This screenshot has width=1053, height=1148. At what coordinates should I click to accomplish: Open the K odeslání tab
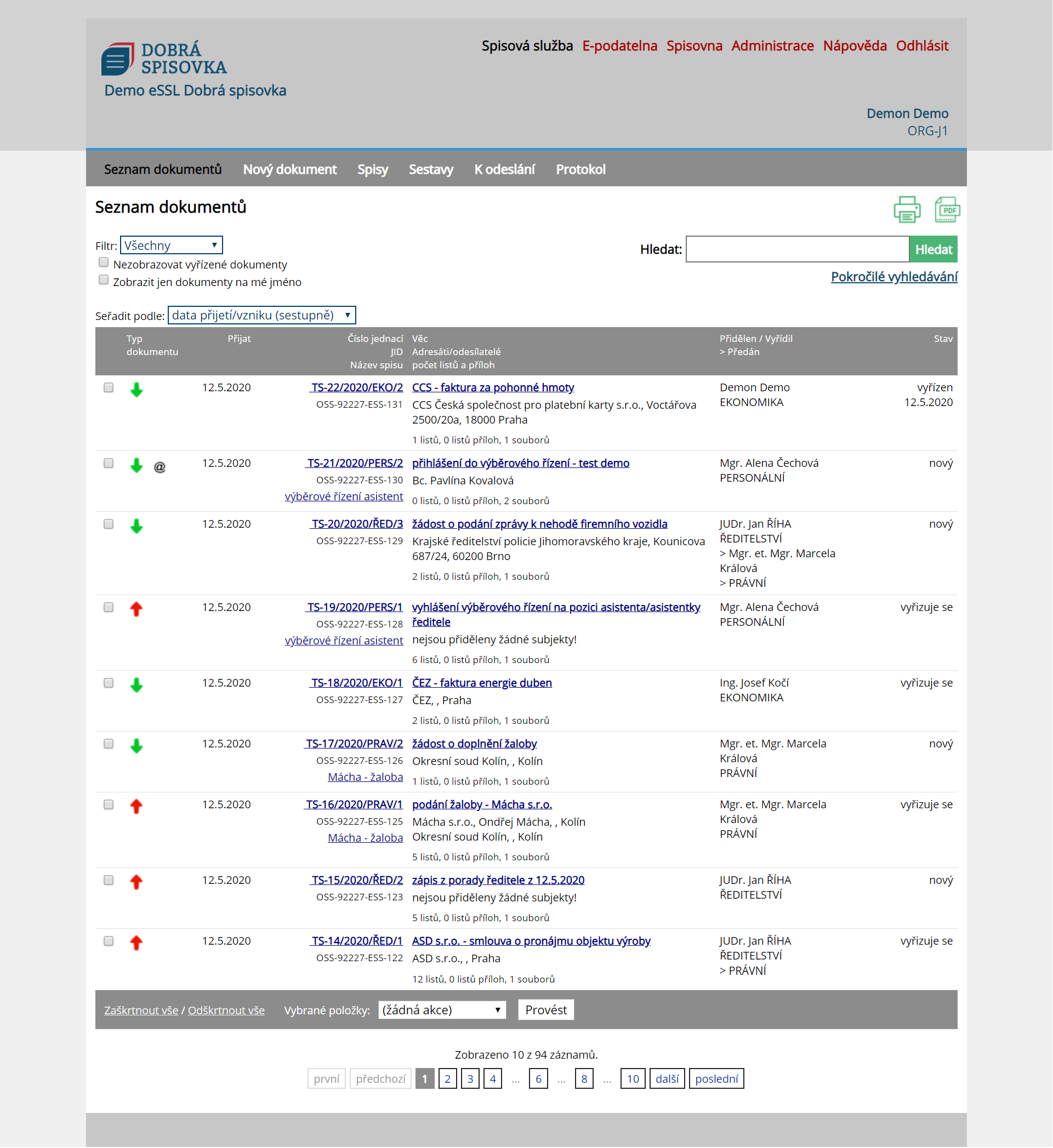pos(505,170)
